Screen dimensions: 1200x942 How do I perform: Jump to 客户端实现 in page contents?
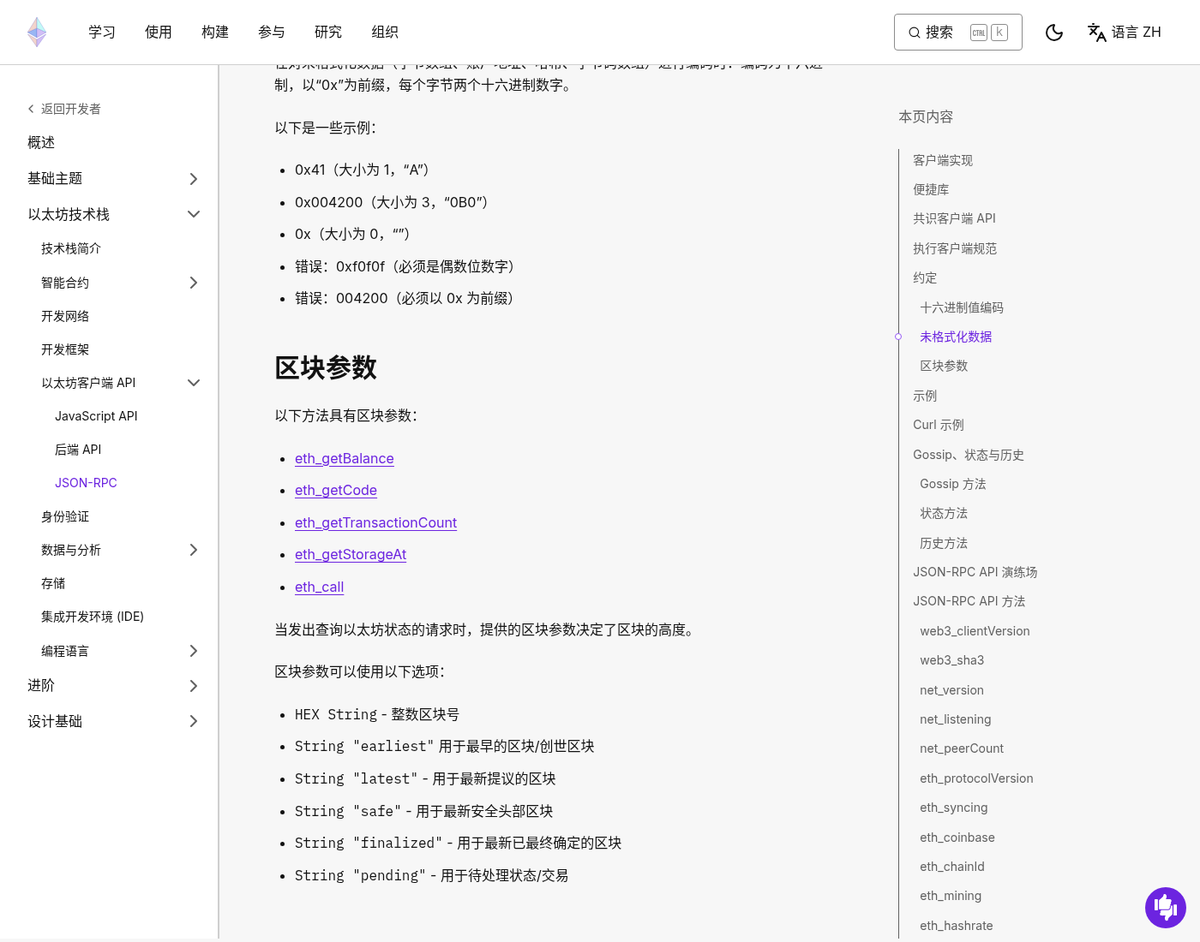[x=943, y=160]
